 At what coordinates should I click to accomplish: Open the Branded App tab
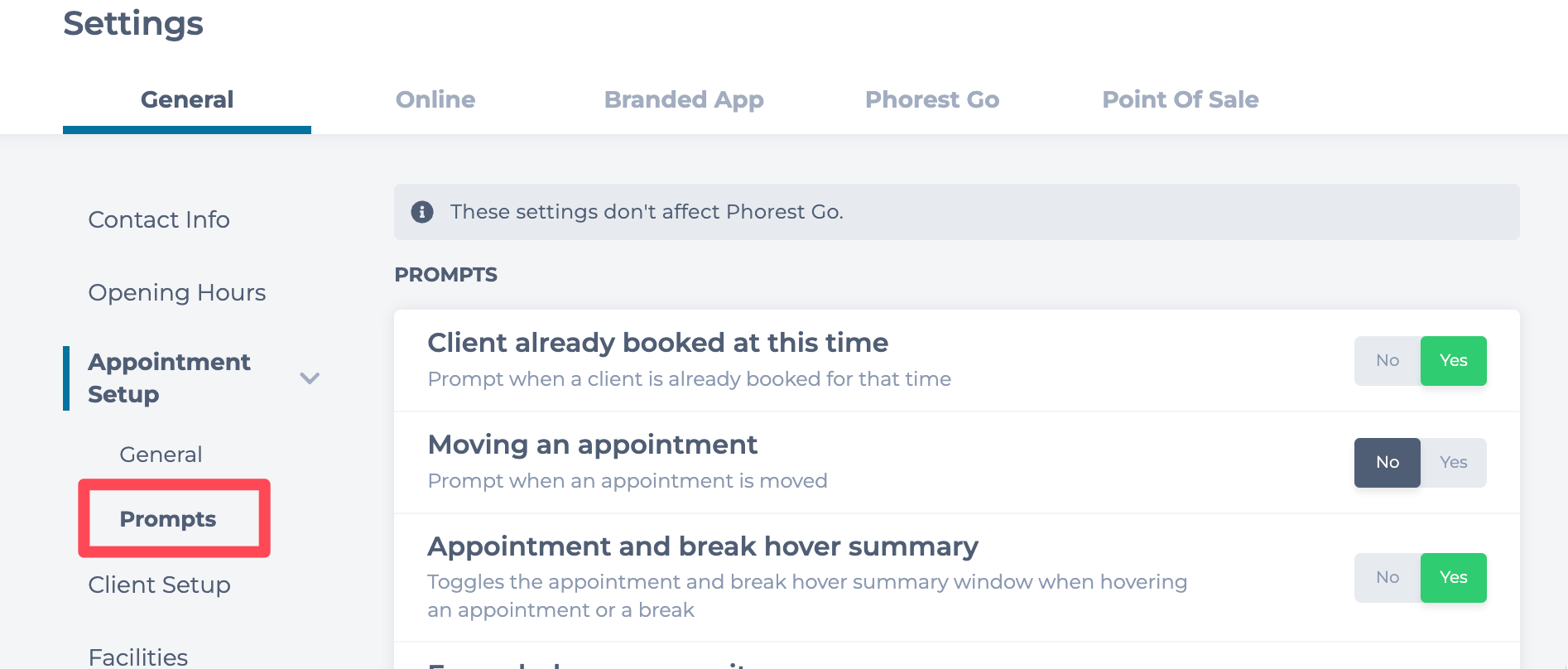684,99
